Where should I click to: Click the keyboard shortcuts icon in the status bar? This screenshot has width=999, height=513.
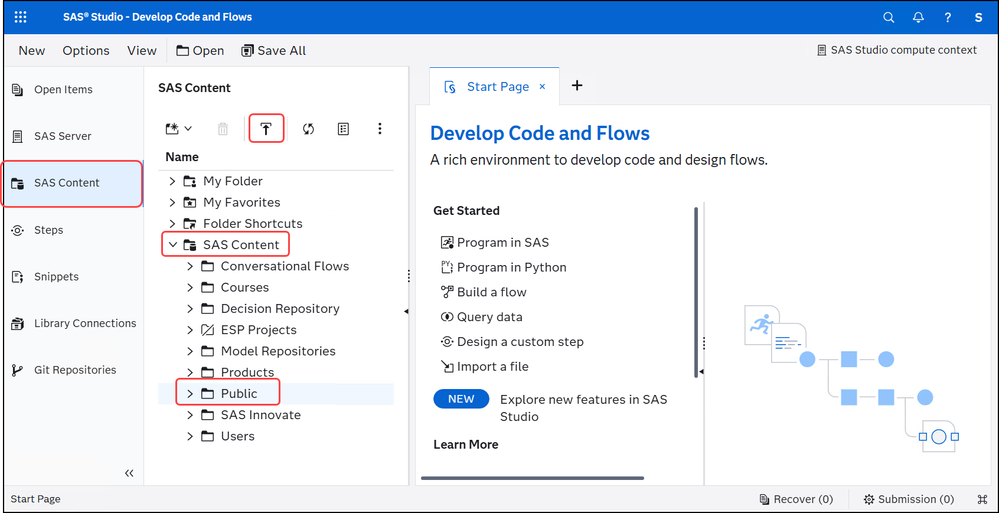pyautogui.click(x=982, y=499)
